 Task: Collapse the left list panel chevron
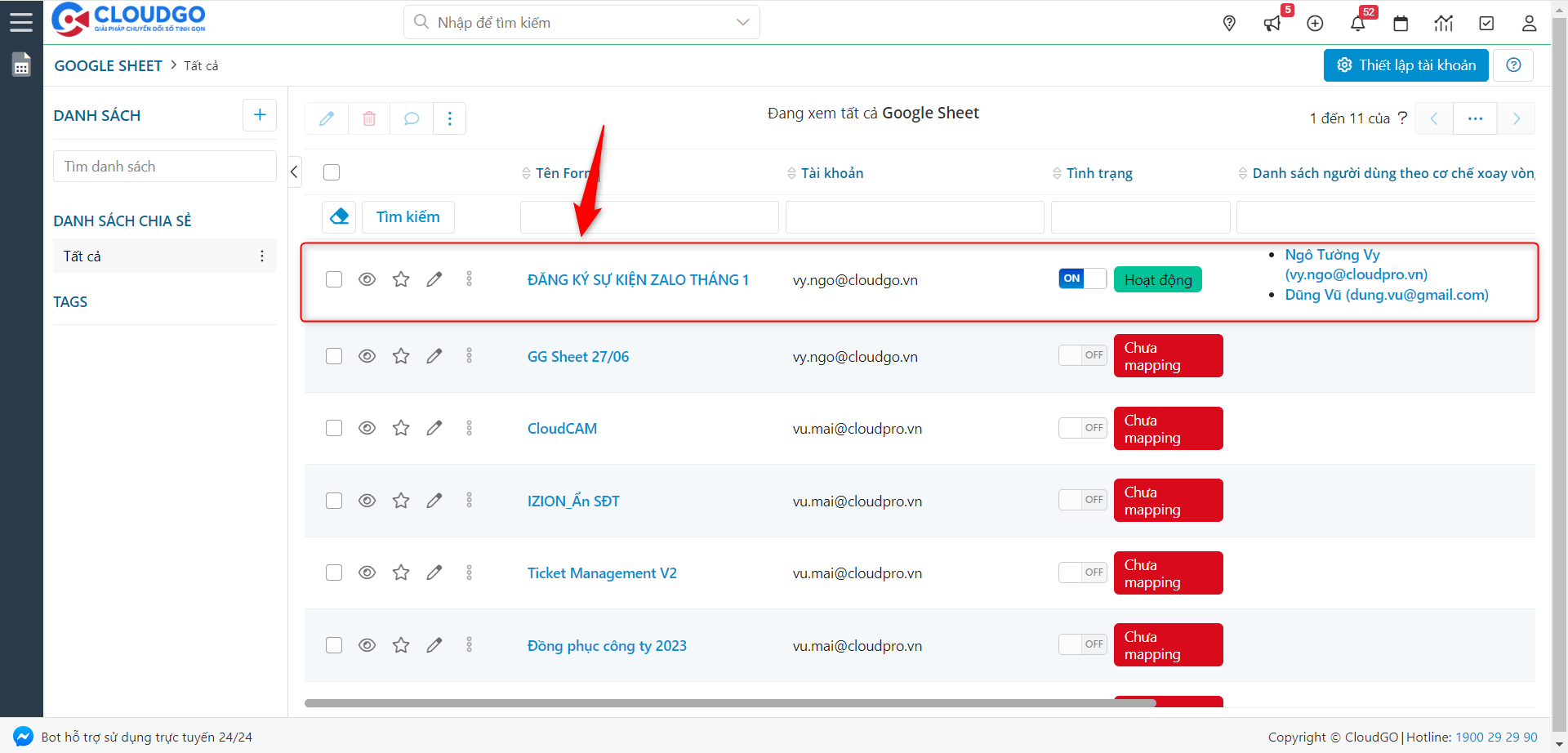[x=295, y=172]
